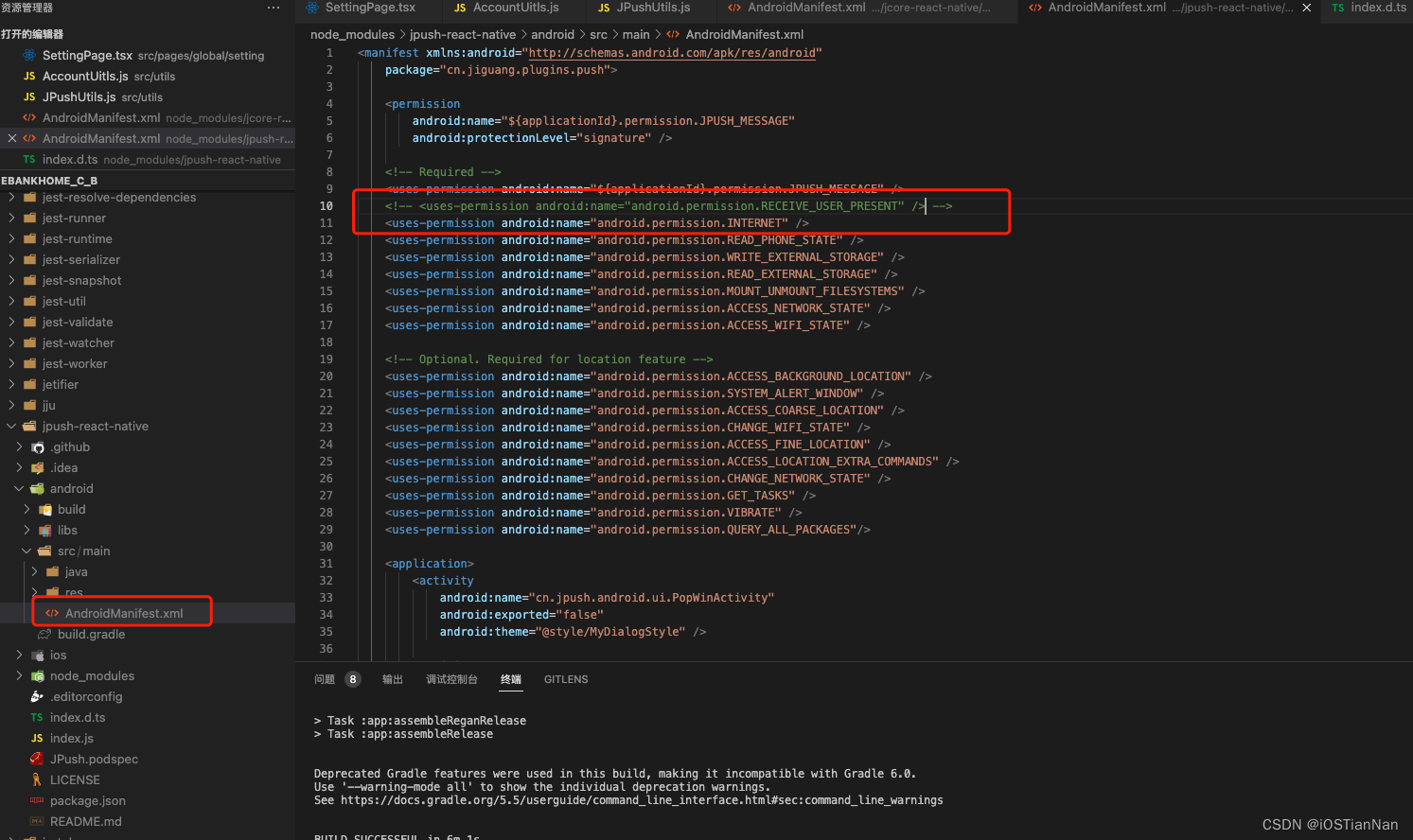The height and width of the screenshot is (840, 1413).
Task: Click the node_modules breadcrumb
Action: (352, 35)
